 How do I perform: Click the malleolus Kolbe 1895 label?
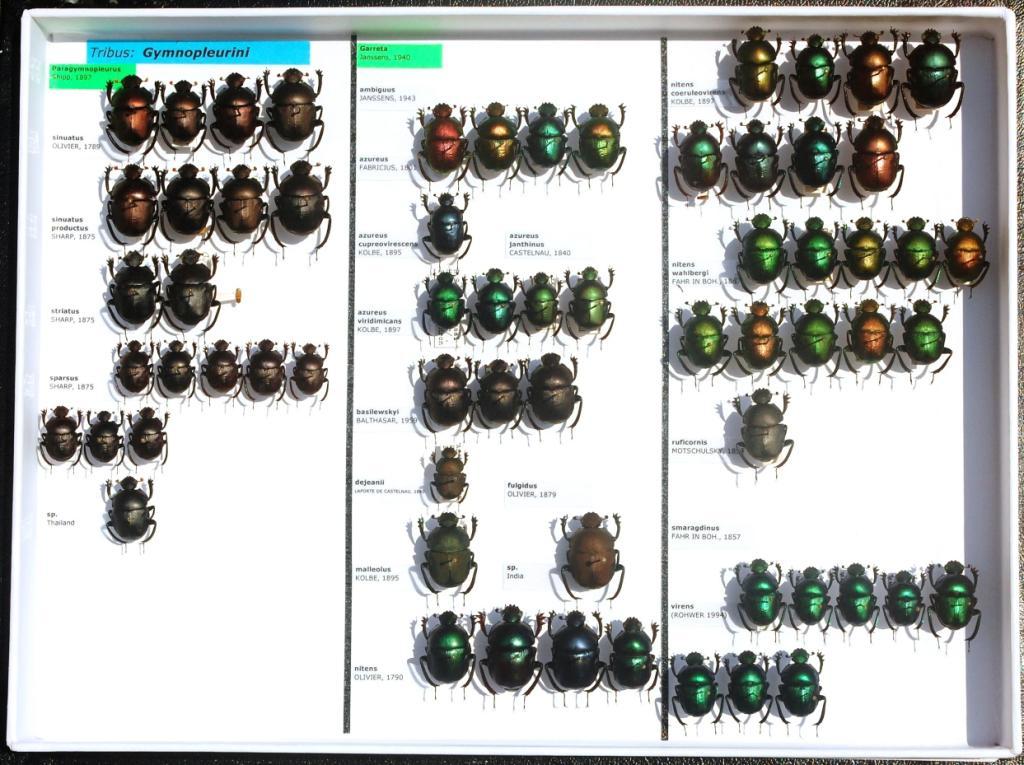click(x=378, y=573)
